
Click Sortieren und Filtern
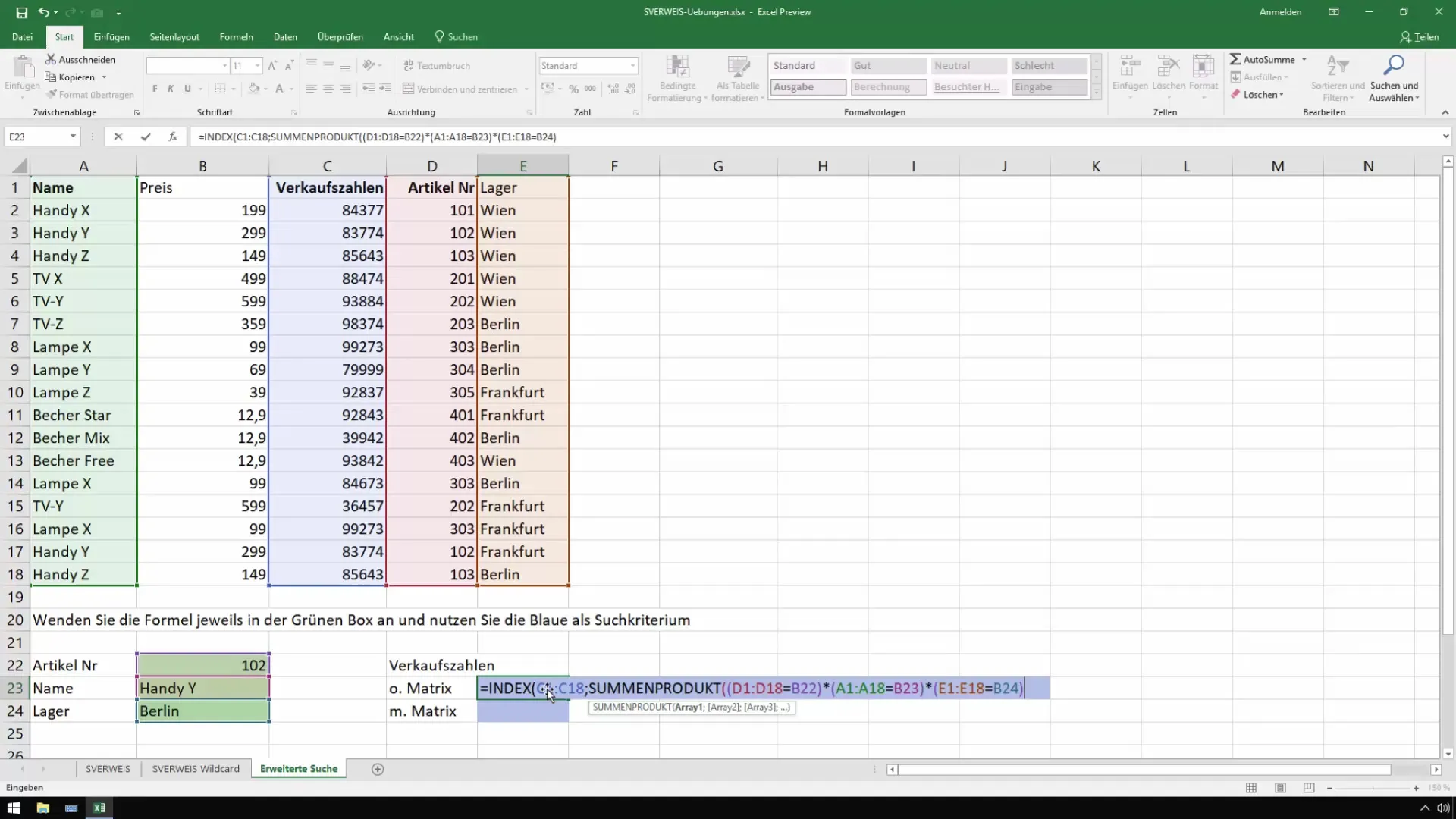point(1338,78)
